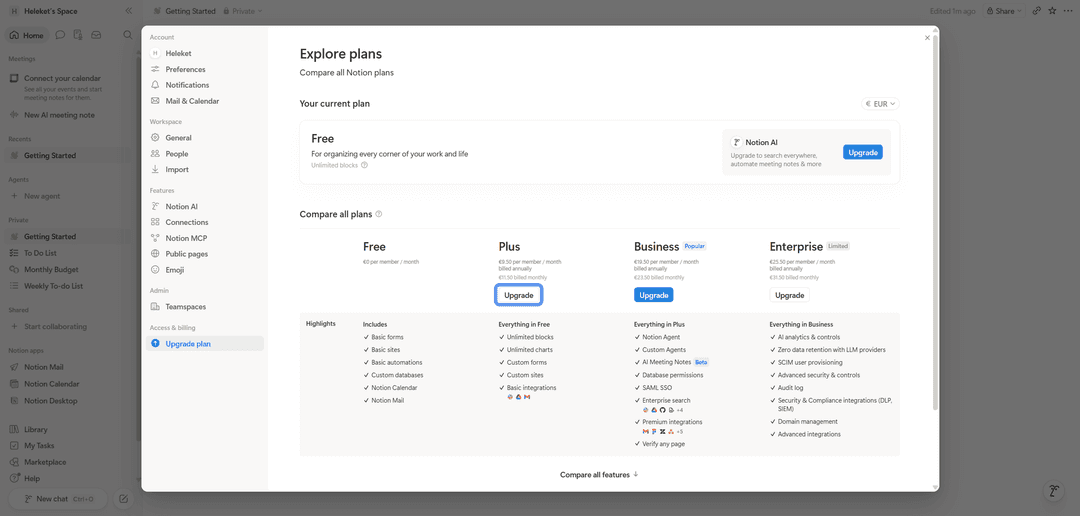
Task: Open Notion MCP settings
Action: point(205,238)
